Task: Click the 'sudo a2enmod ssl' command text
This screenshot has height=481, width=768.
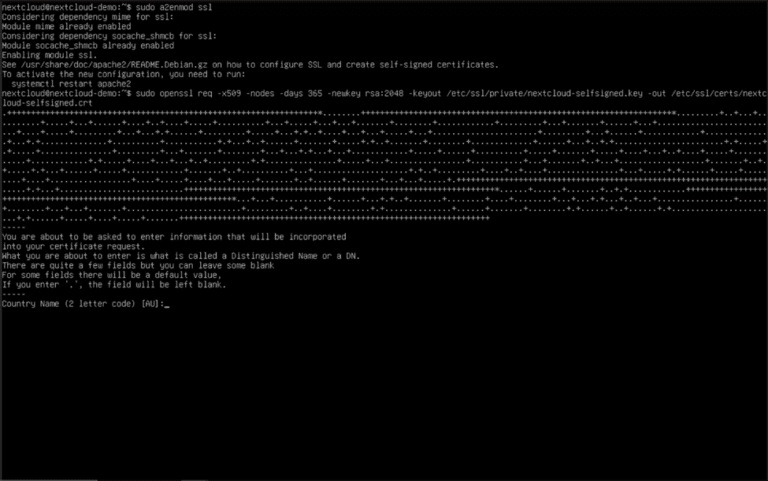Action: pyautogui.click(x=174, y=7)
